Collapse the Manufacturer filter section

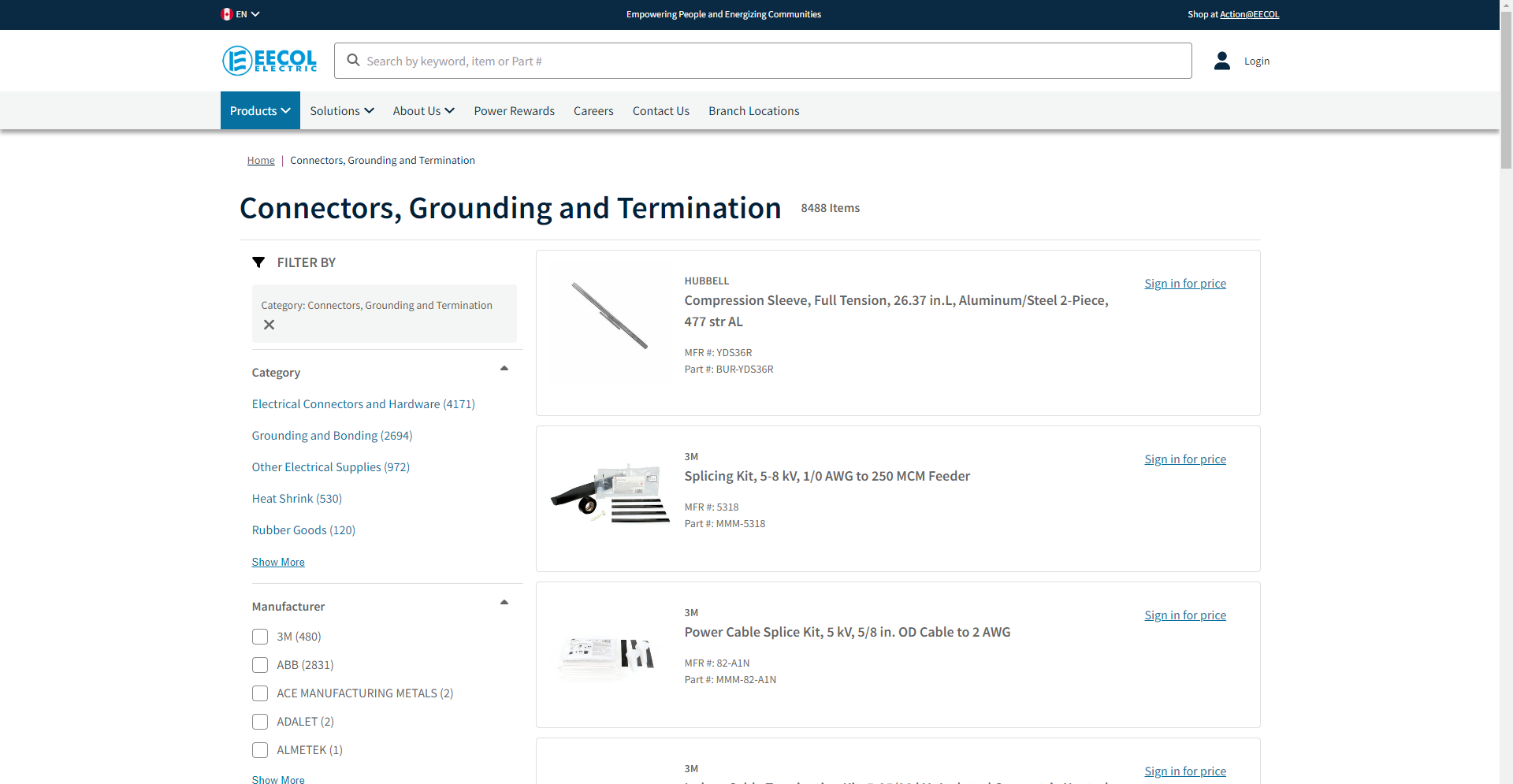pos(504,603)
